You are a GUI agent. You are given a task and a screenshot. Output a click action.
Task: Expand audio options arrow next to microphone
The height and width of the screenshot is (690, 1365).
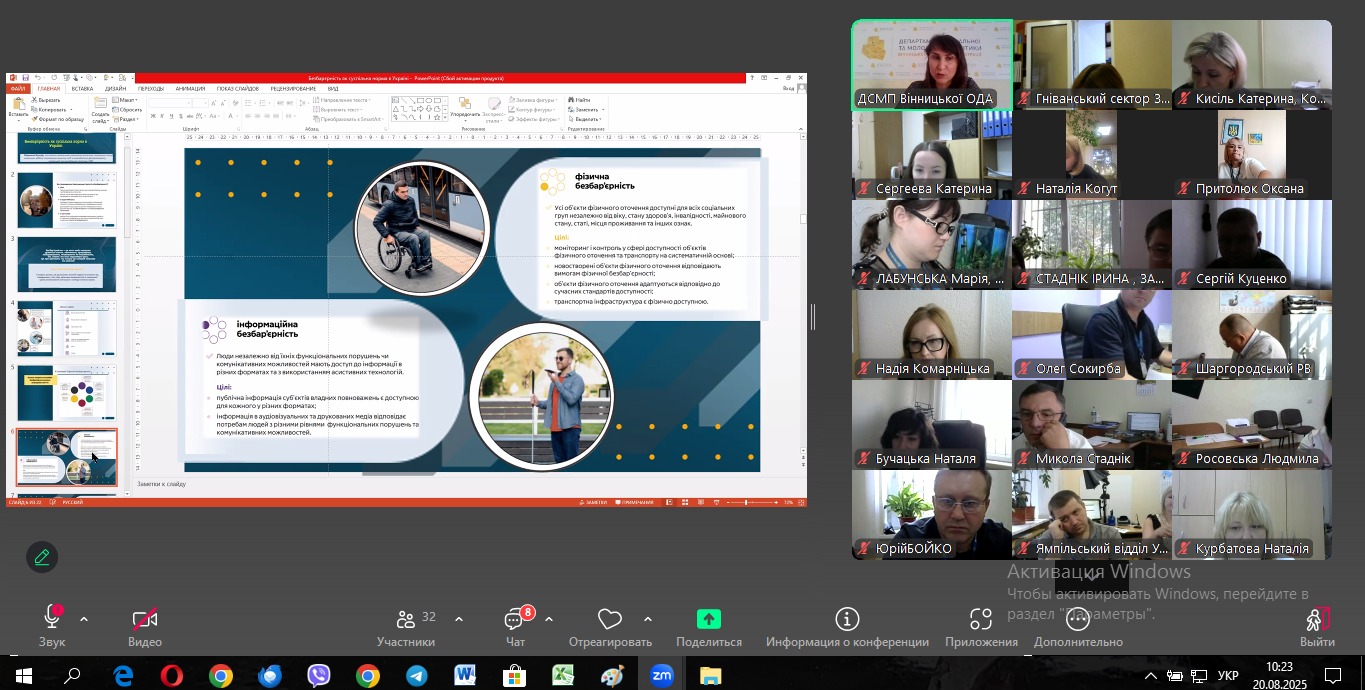coord(84,619)
